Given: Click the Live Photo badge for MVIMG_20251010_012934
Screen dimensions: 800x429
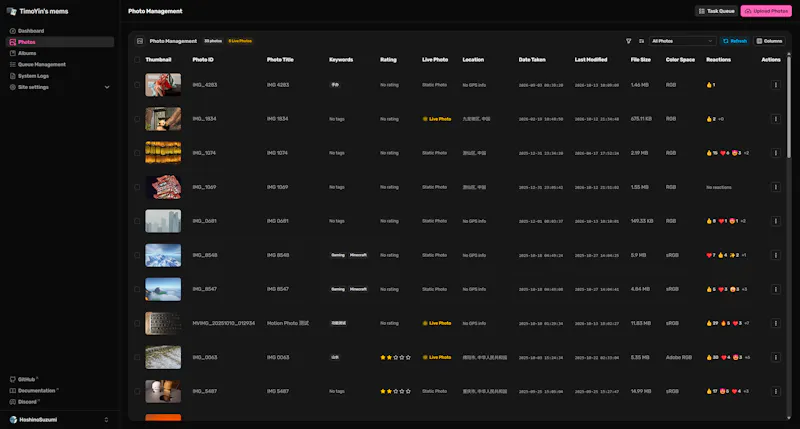Looking at the screenshot, I should pos(437,323).
